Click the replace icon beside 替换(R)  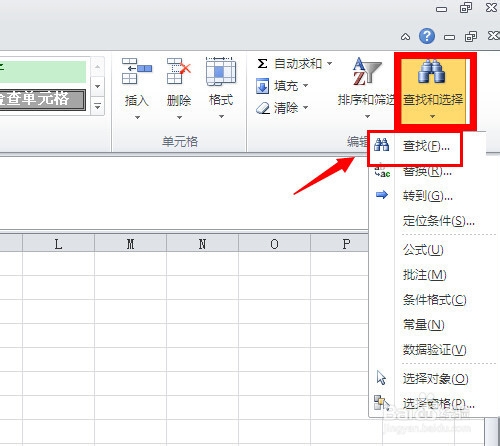(382, 171)
